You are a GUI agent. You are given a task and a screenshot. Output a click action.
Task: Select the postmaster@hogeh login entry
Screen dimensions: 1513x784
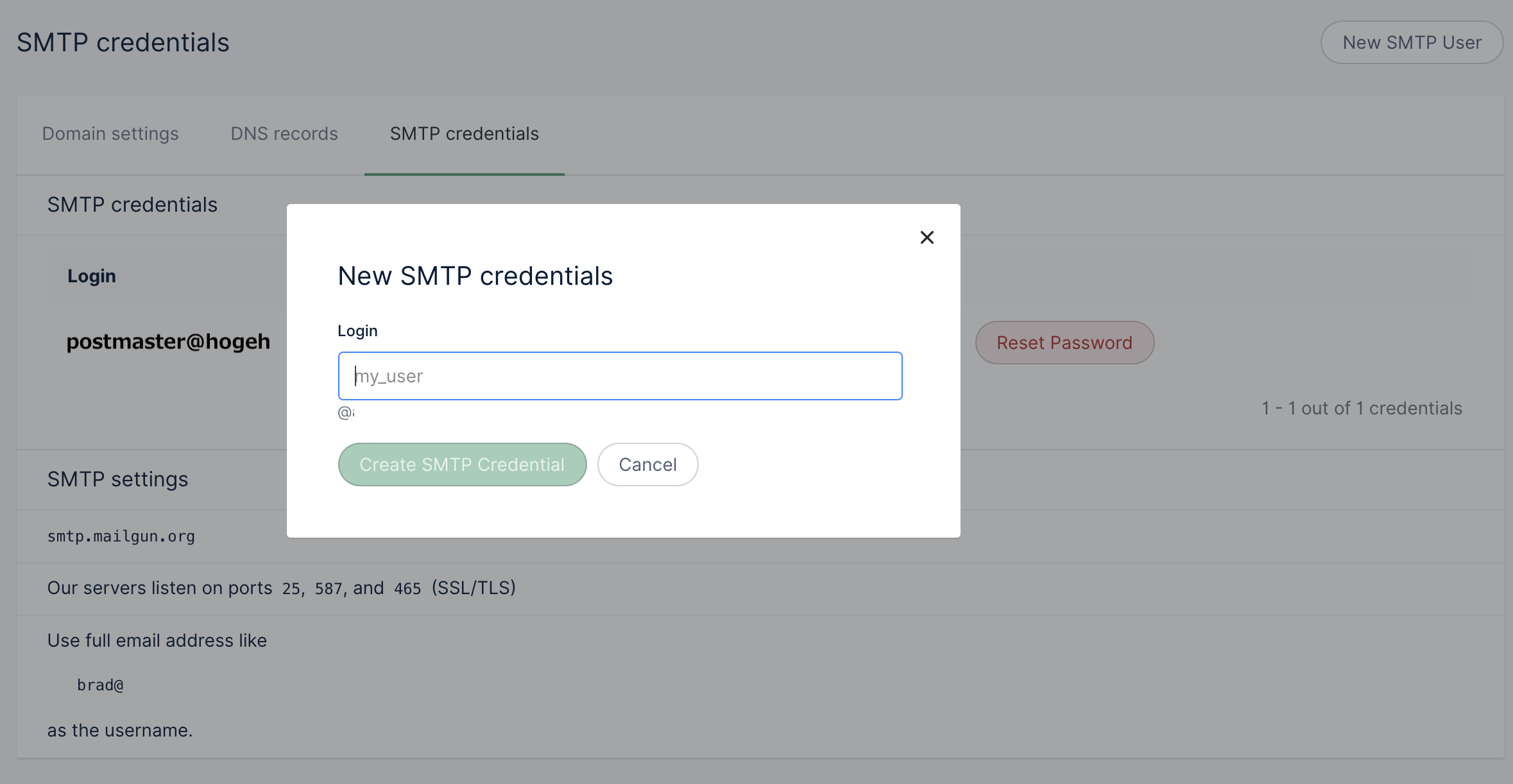(168, 341)
